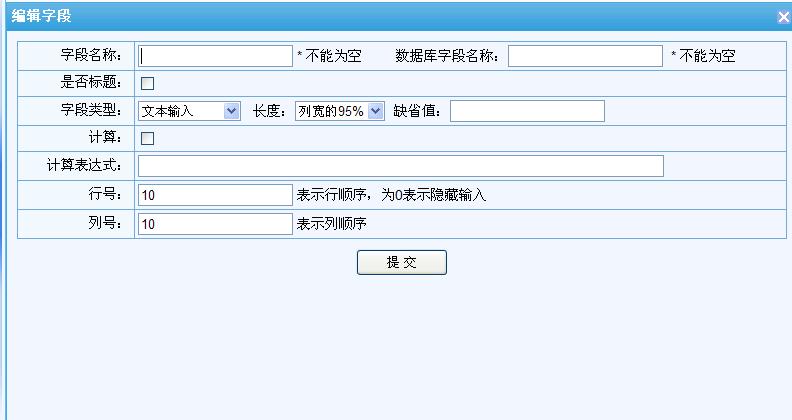Click the 行号 input containing 10

tap(215, 195)
